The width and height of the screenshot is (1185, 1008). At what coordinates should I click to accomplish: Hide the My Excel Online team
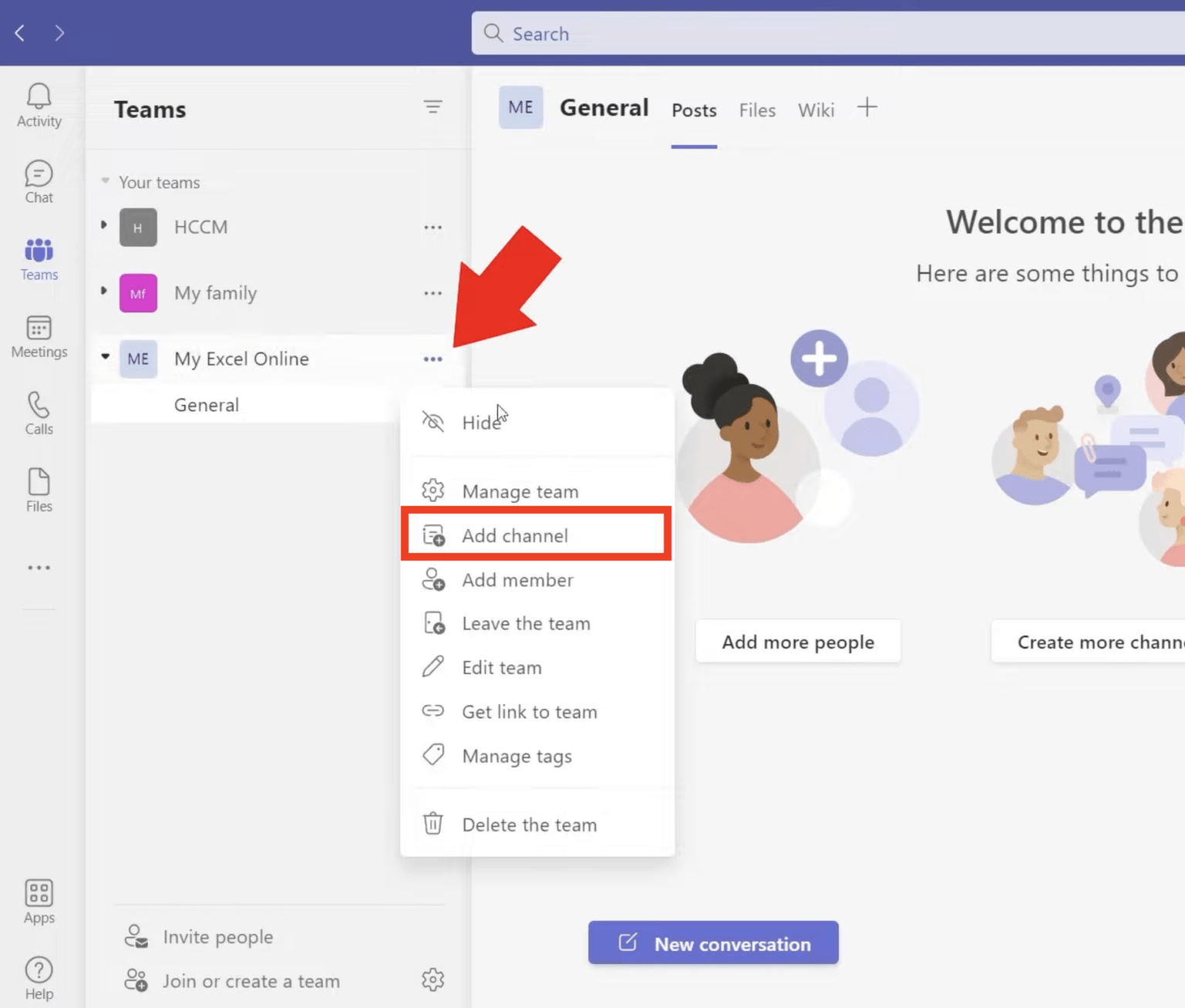pyautogui.click(x=481, y=422)
